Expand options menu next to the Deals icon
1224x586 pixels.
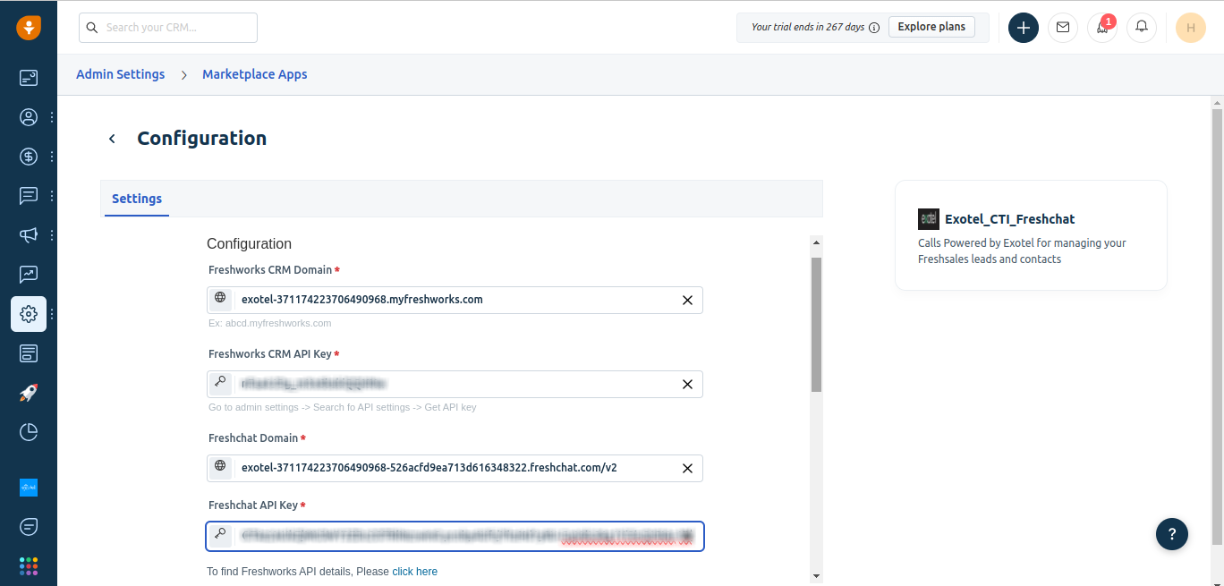52,156
